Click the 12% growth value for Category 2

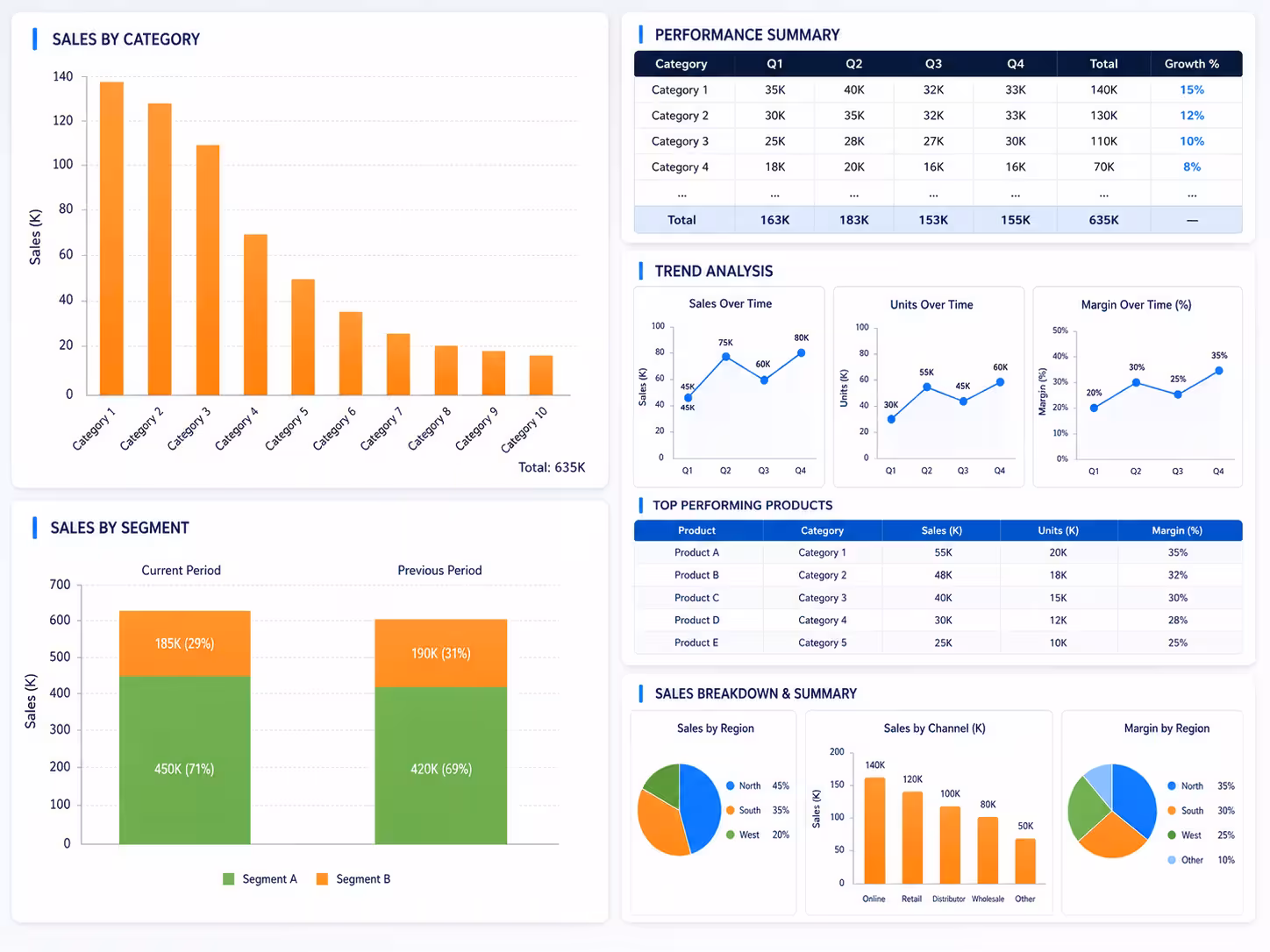pos(1192,115)
